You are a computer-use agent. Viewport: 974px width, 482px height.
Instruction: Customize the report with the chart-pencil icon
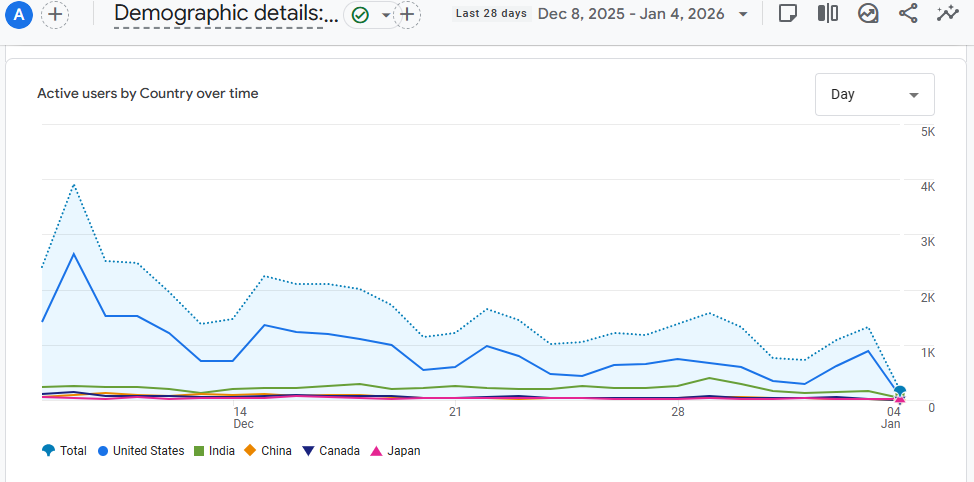point(868,14)
